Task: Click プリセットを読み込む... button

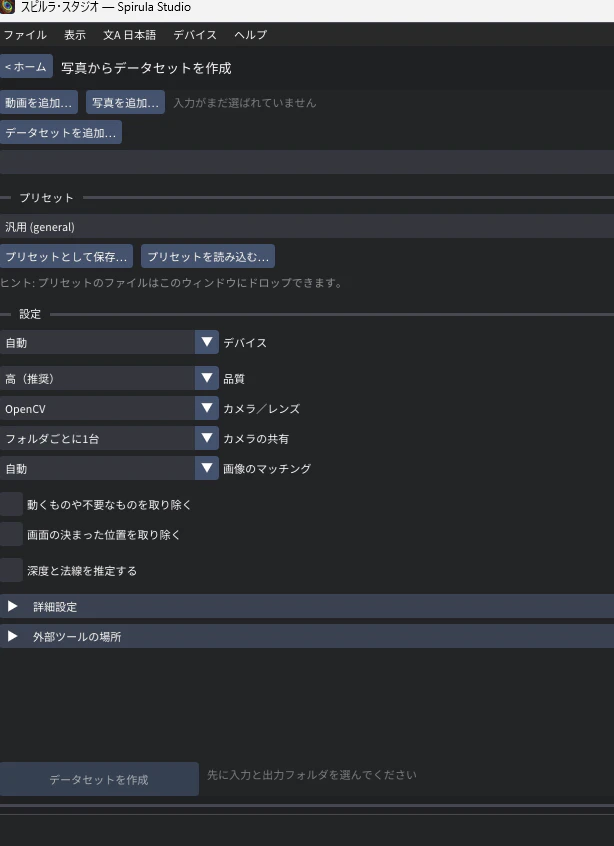Action: [x=208, y=256]
